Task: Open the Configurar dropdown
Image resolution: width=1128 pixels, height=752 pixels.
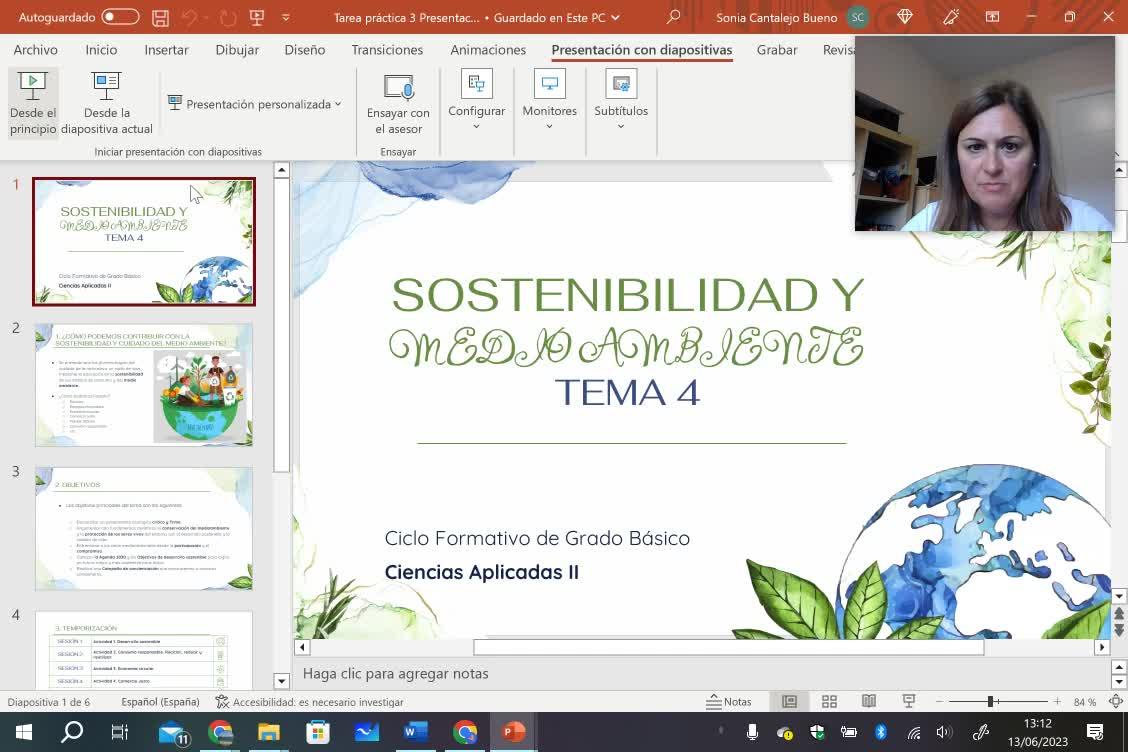Action: (x=476, y=102)
